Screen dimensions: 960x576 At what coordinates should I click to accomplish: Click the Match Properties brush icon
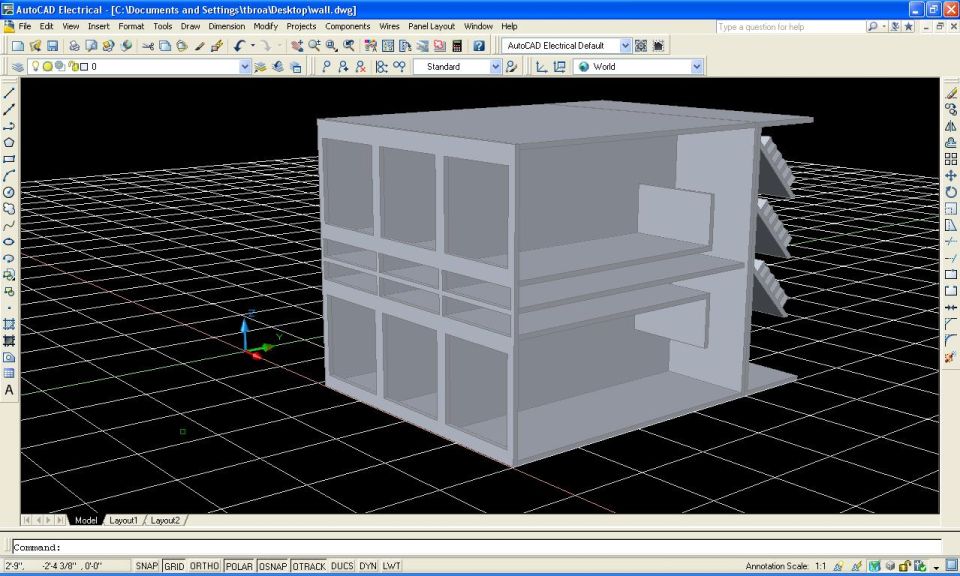coord(200,46)
